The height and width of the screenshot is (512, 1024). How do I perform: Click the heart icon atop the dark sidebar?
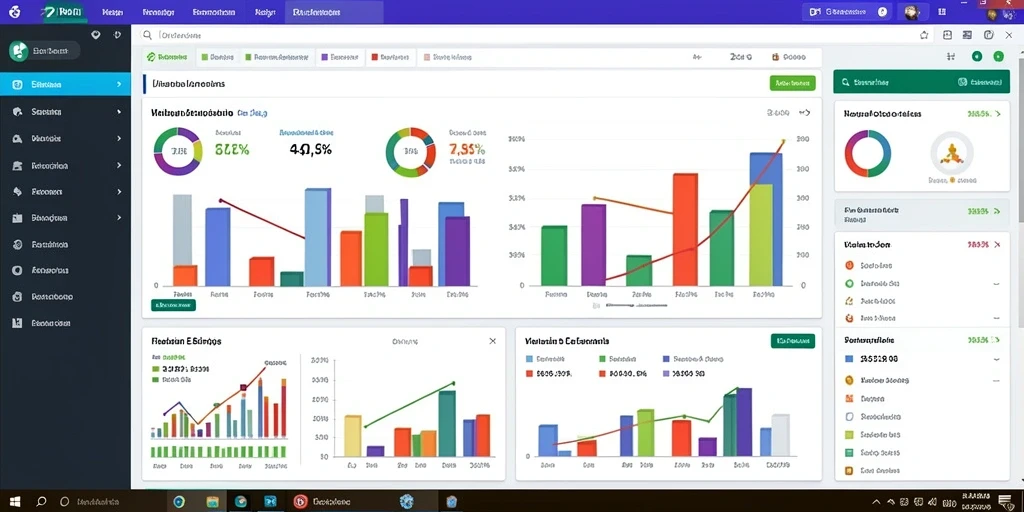click(96, 35)
